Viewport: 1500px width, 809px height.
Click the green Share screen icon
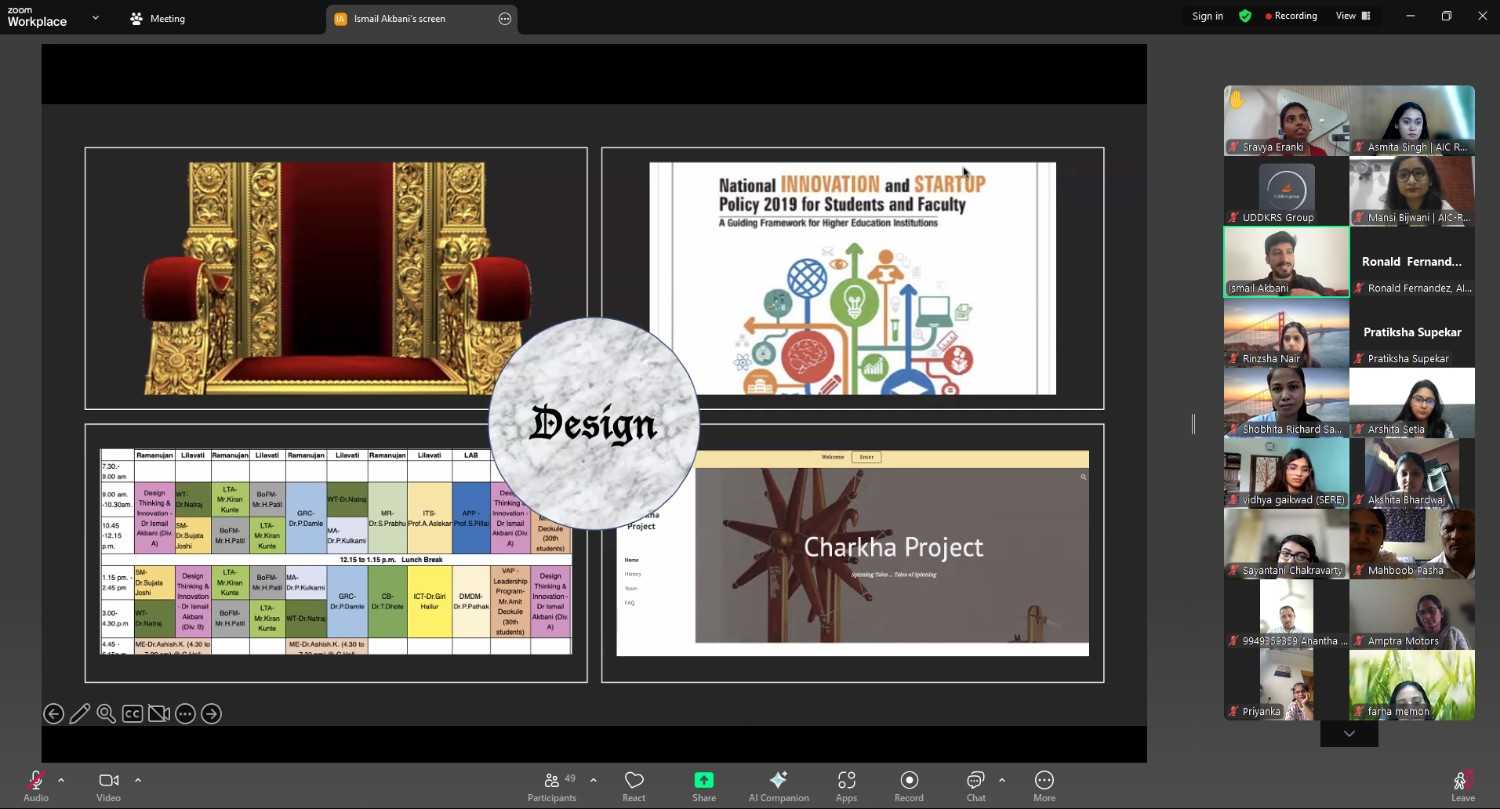[704, 781]
